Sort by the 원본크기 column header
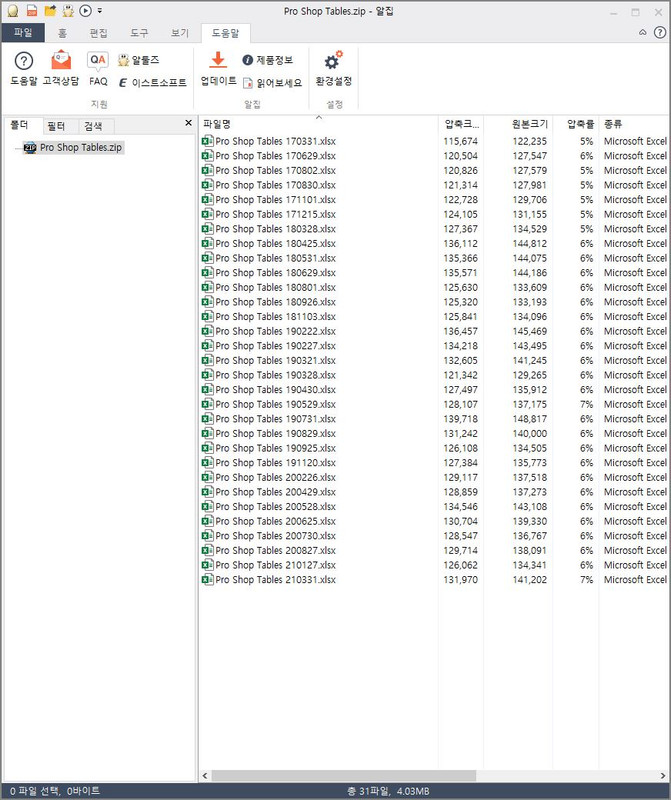 (x=518, y=124)
